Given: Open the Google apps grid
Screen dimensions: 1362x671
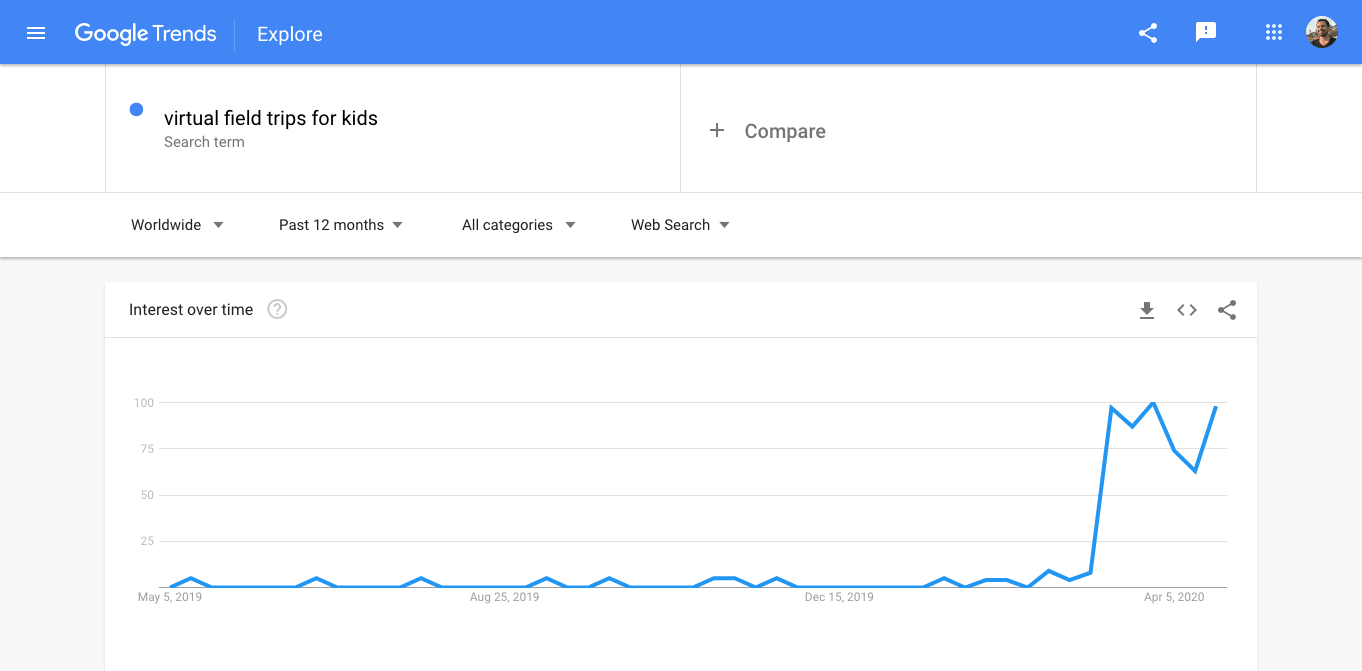Looking at the screenshot, I should (x=1273, y=33).
